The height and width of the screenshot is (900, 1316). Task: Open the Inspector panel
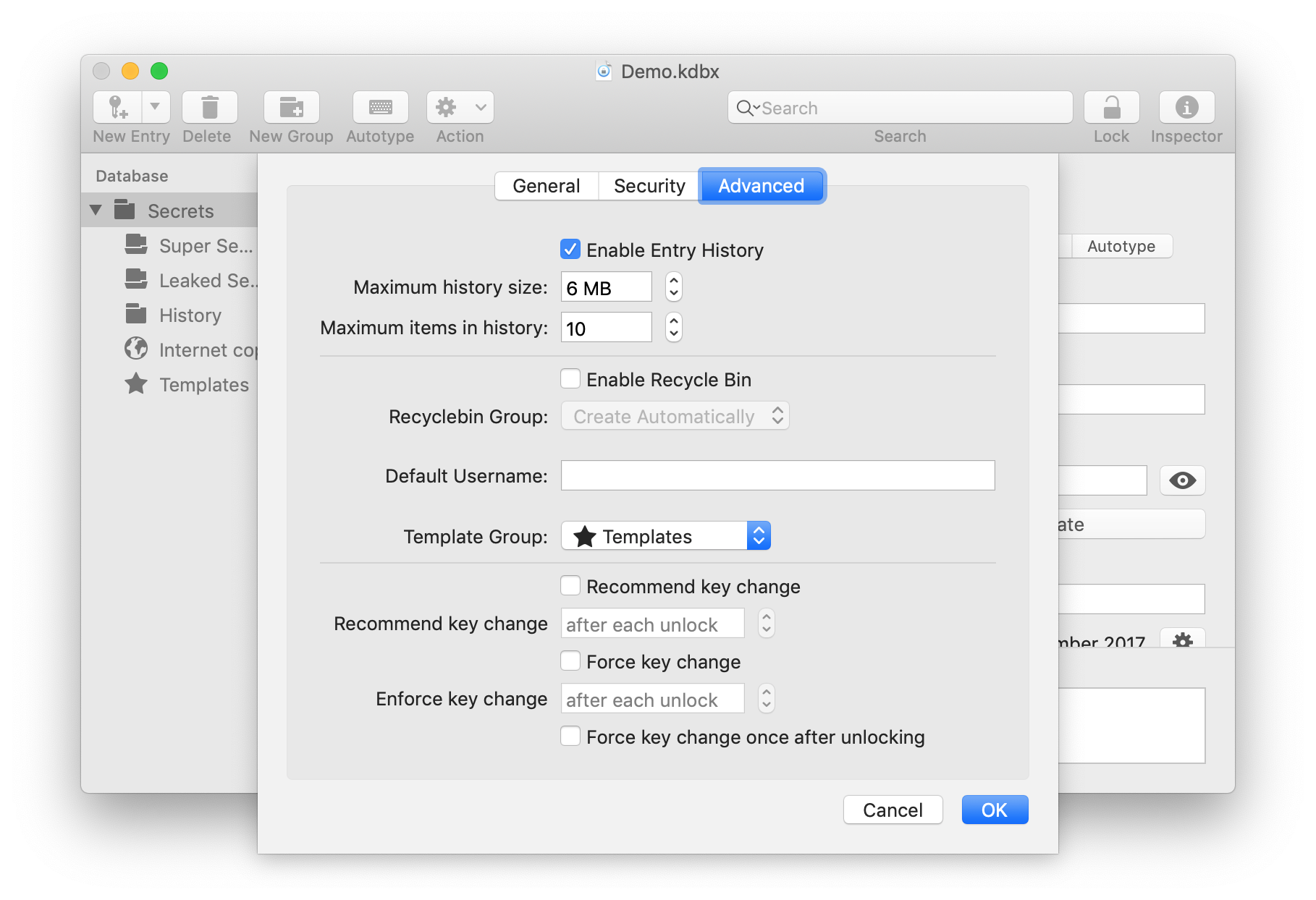(x=1186, y=107)
